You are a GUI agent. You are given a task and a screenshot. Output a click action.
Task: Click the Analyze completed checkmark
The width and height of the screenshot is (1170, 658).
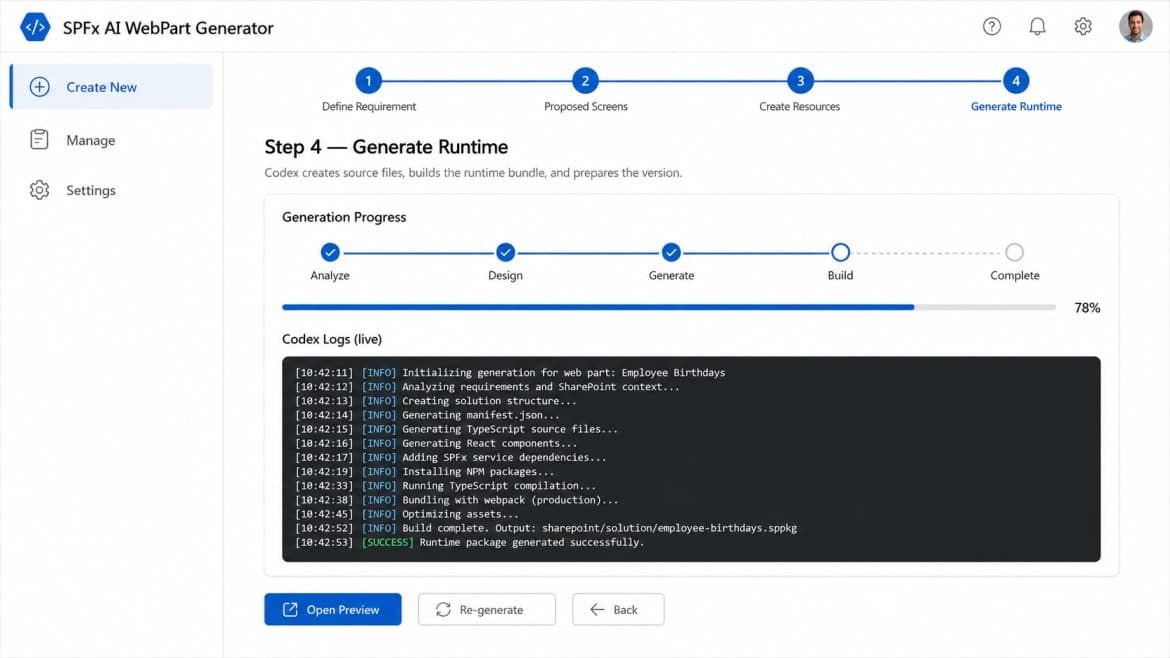[330, 252]
